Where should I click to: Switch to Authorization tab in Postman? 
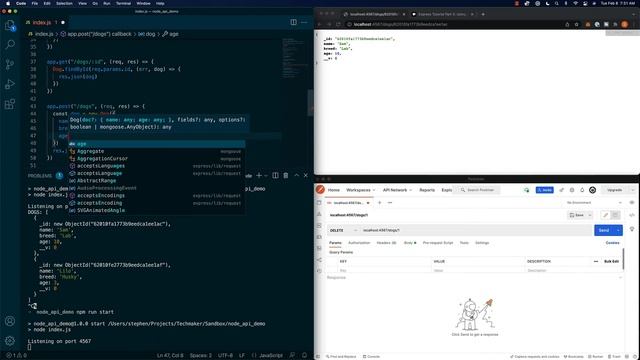(359, 243)
